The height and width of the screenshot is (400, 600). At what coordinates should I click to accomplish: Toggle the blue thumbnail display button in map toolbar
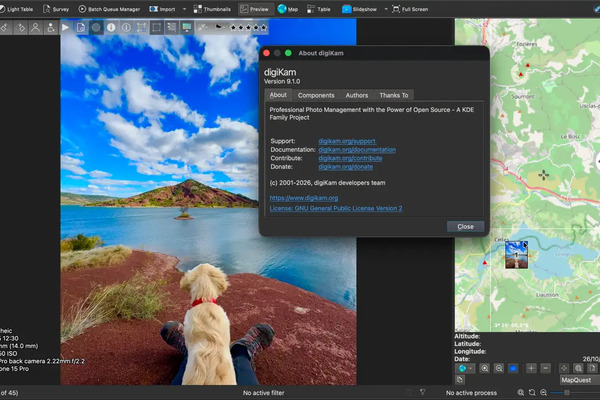point(513,368)
